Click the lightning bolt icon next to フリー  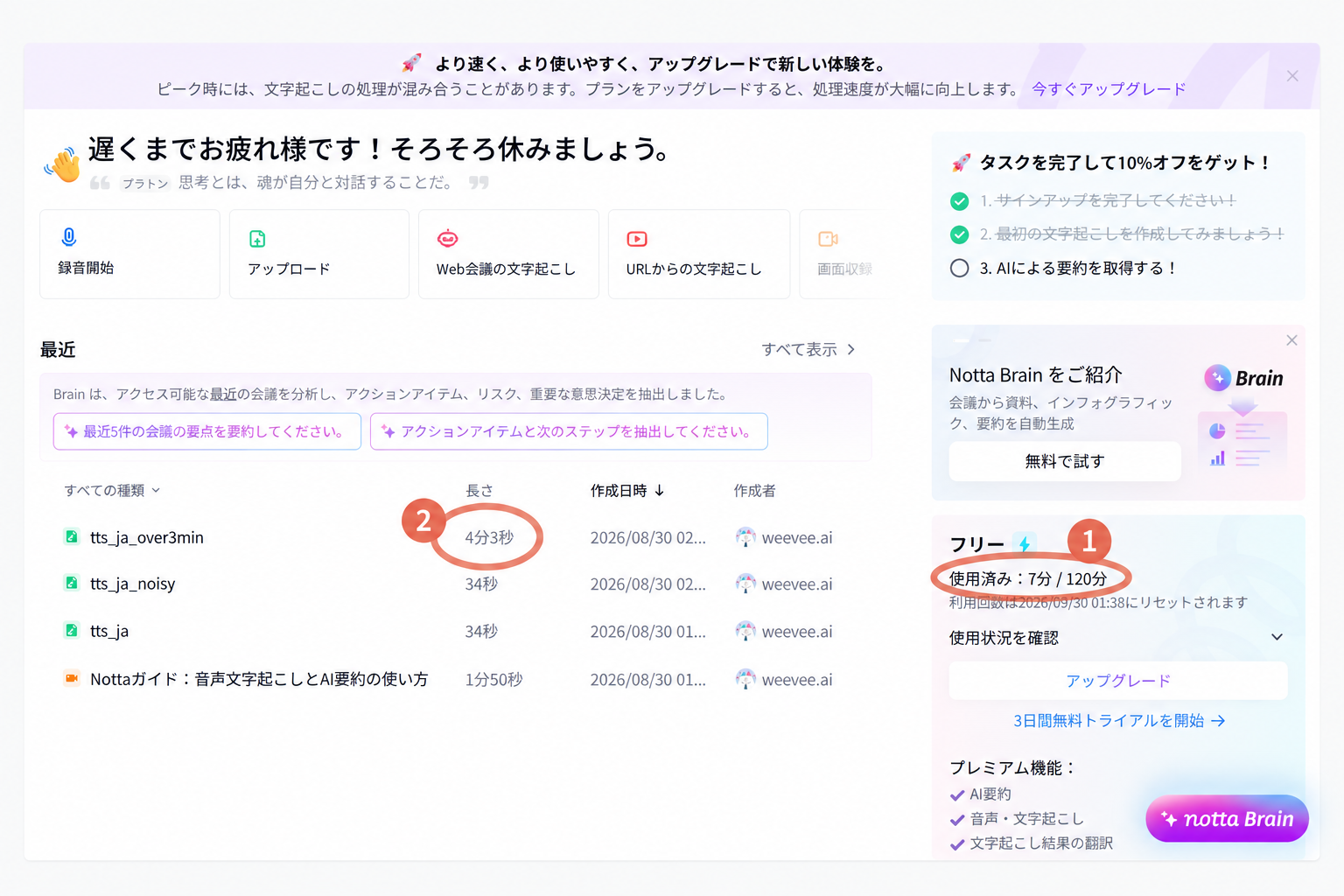[1025, 543]
